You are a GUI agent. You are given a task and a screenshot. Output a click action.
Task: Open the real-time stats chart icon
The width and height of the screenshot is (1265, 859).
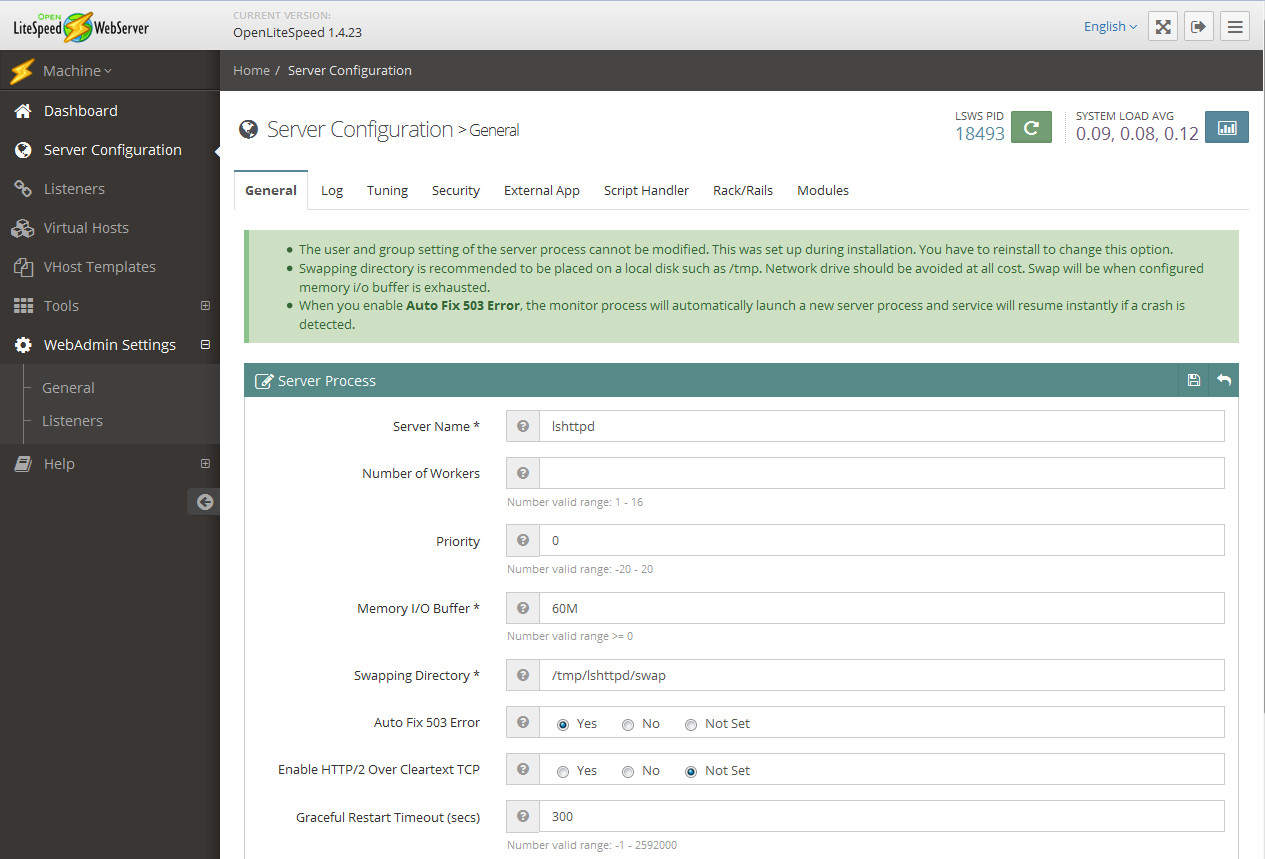(x=1227, y=127)
